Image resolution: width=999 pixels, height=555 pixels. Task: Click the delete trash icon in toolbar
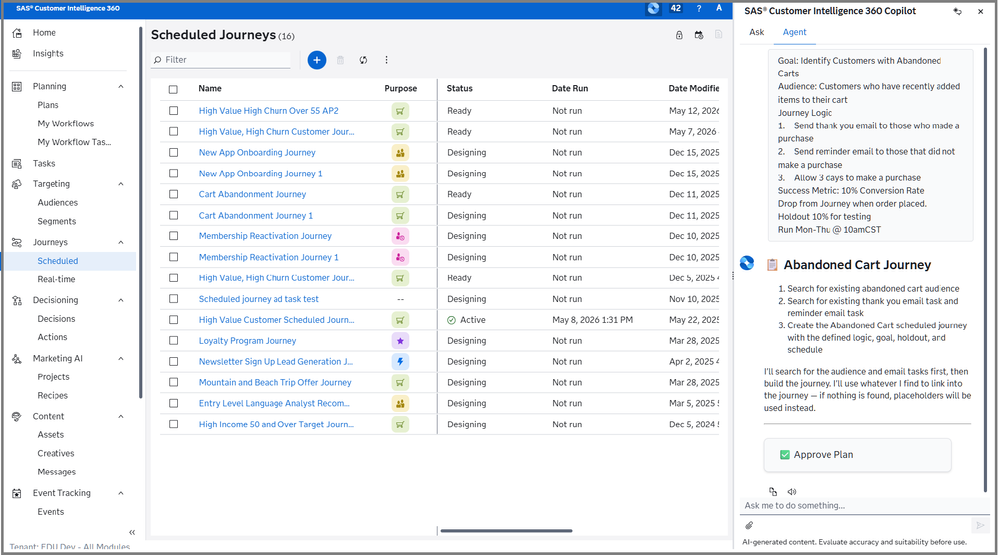[x=340, y=60]
